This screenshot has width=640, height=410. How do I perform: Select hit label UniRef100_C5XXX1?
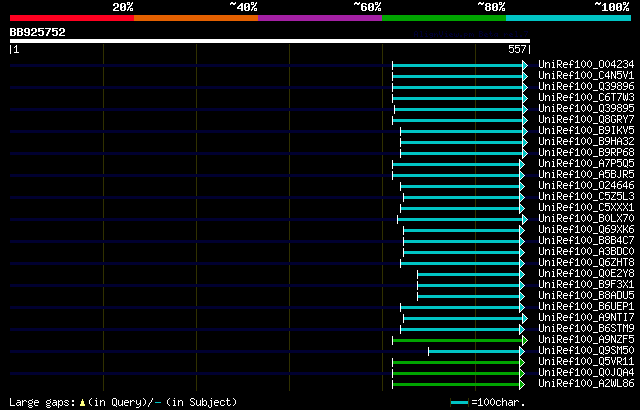(586, 208)
